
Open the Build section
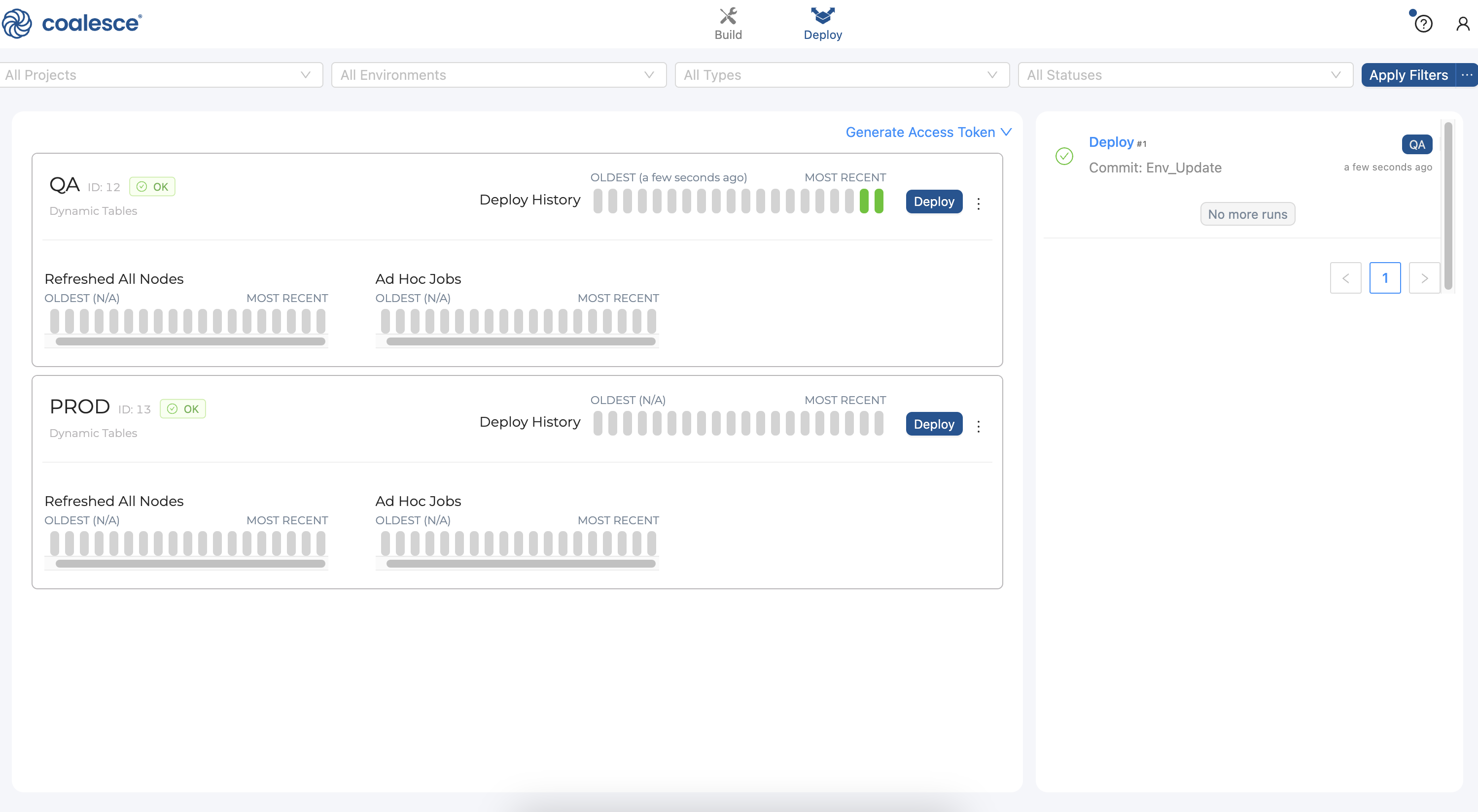[x=728, y=24]
